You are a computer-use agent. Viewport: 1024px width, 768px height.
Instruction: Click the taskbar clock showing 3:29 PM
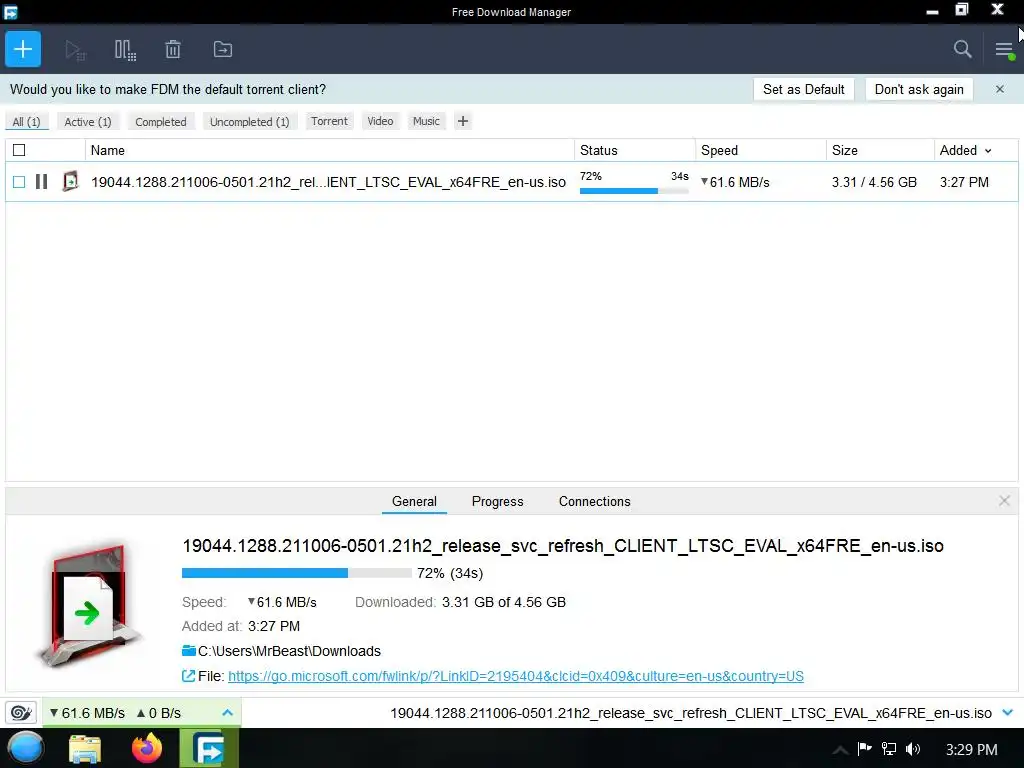pyautogui.click(x=971, y=749)
